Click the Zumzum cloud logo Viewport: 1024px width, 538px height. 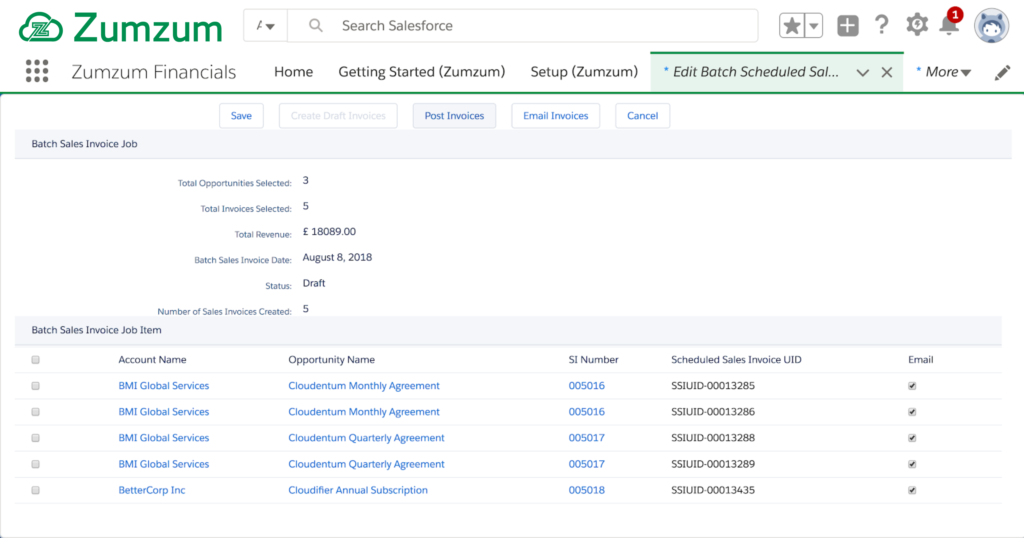pos(40,27)
